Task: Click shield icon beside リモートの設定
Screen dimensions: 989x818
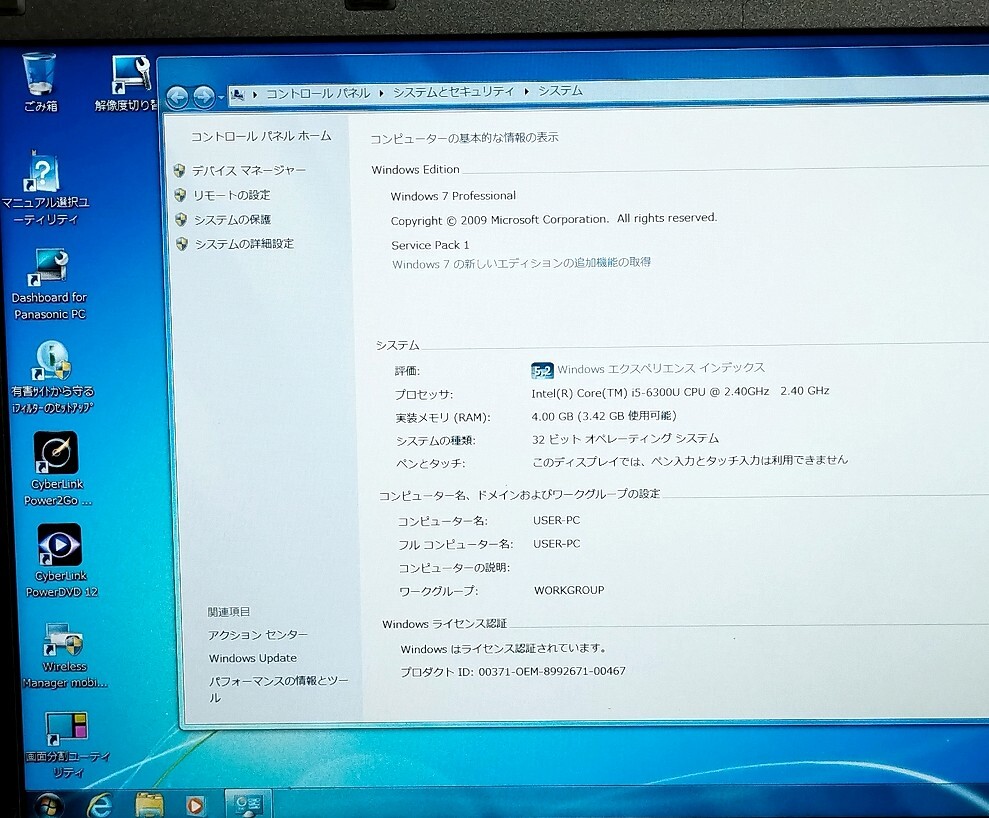Action: (x=180, y=195)
